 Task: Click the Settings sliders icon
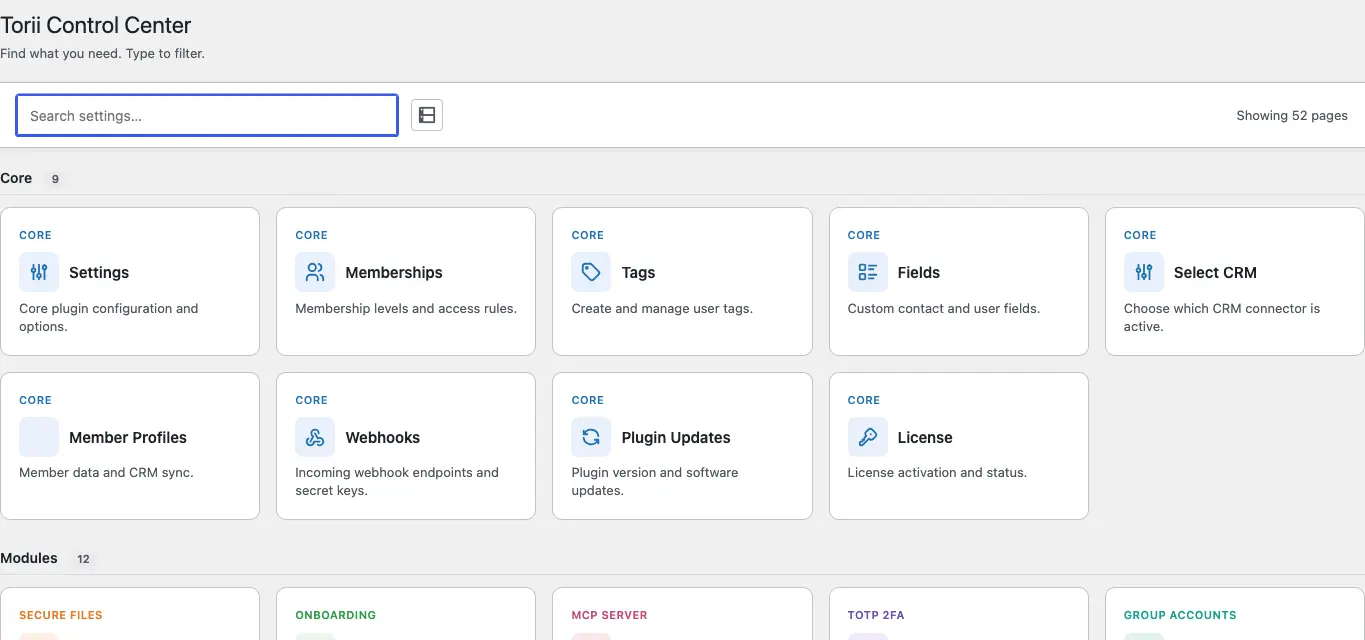39,272
